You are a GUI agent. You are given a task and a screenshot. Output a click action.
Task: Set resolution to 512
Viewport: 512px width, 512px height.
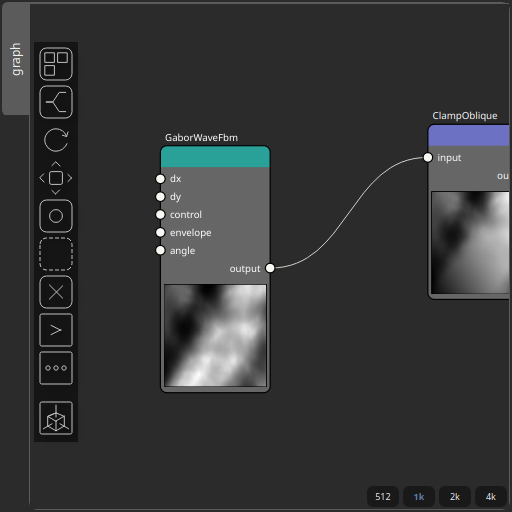point(383,497)
